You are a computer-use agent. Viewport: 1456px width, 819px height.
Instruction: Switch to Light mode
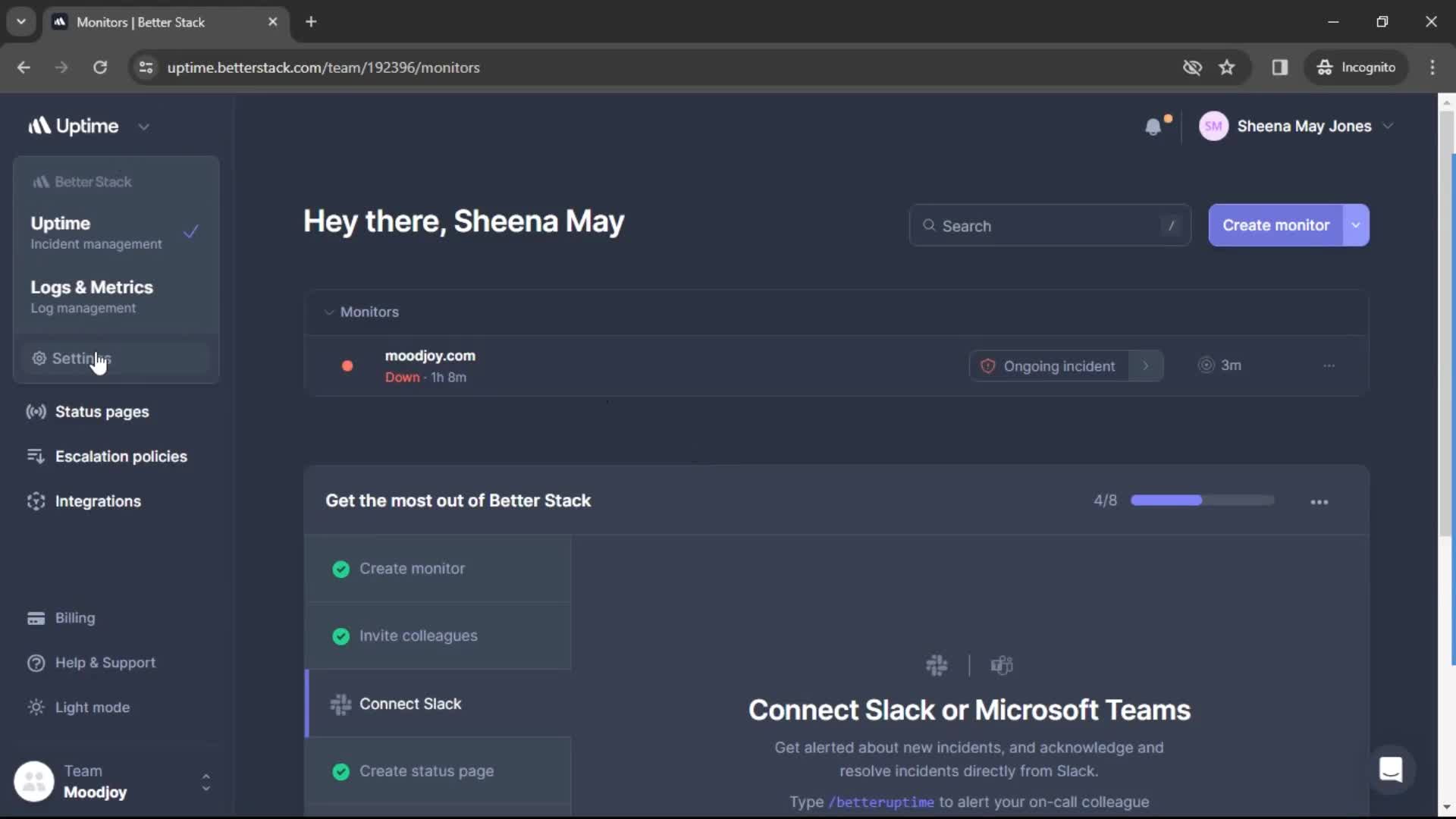79,708
